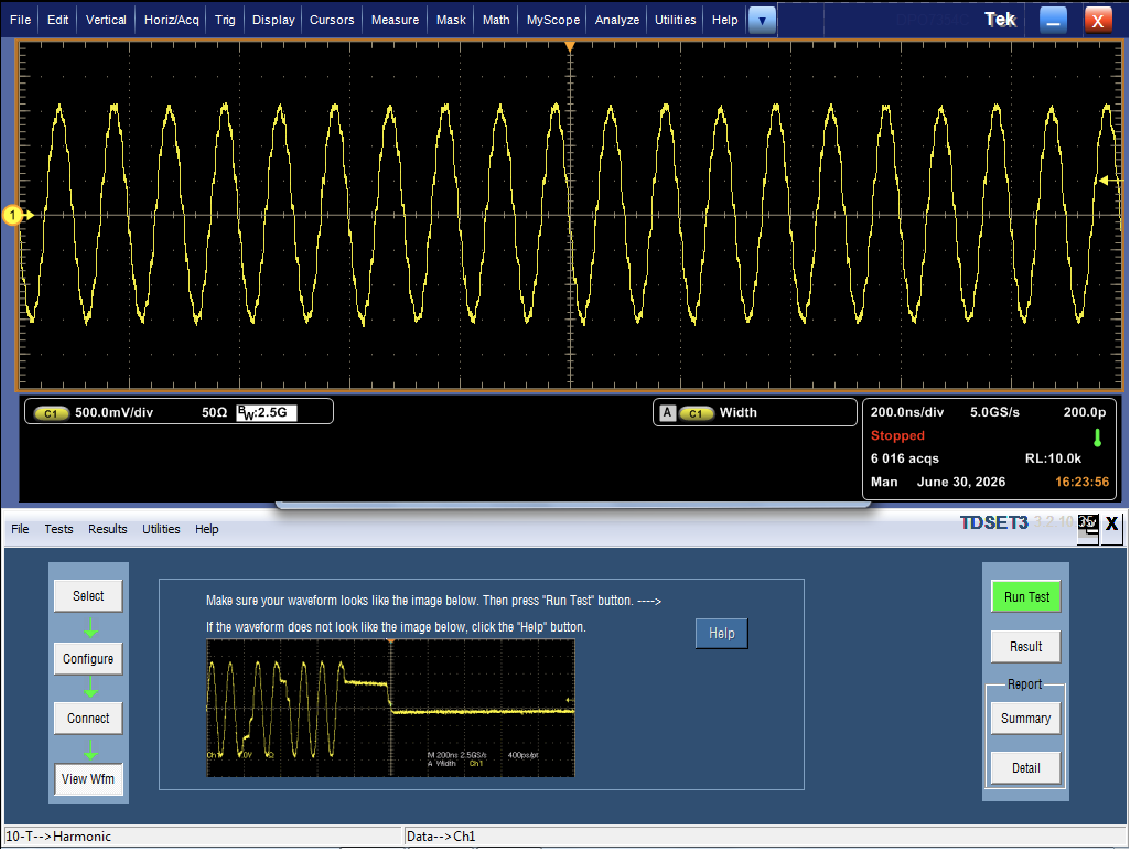Click the reference waveform example image
The height and width of the screenshot is (849, 1129).
tap(390, 708)
